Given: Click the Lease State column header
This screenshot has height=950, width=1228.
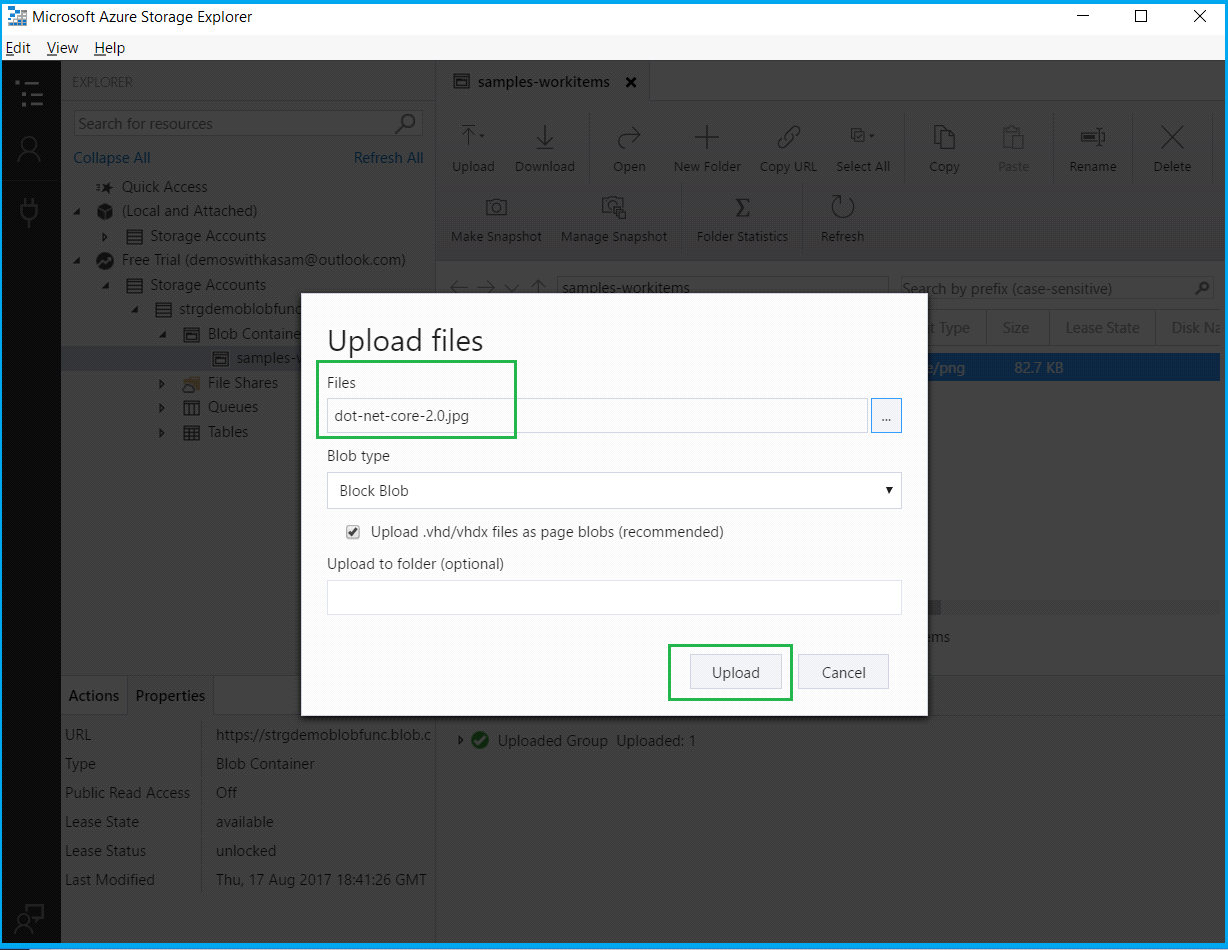Looking at the screenshot, I should (1102, 328).
